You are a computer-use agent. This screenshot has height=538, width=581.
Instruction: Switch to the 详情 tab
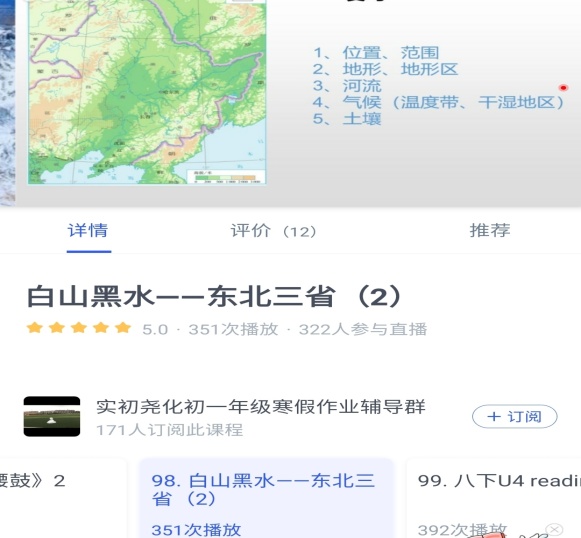[88, 230]
